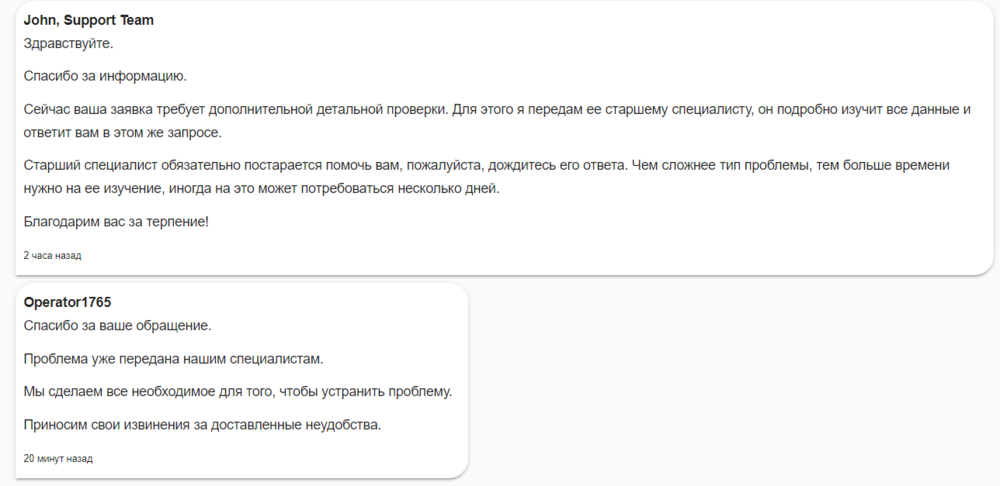Click the line Спасибо за ваше обращение.
Image resolution: width=1000 pixels, height=486 pixels.
click(117, 325)
